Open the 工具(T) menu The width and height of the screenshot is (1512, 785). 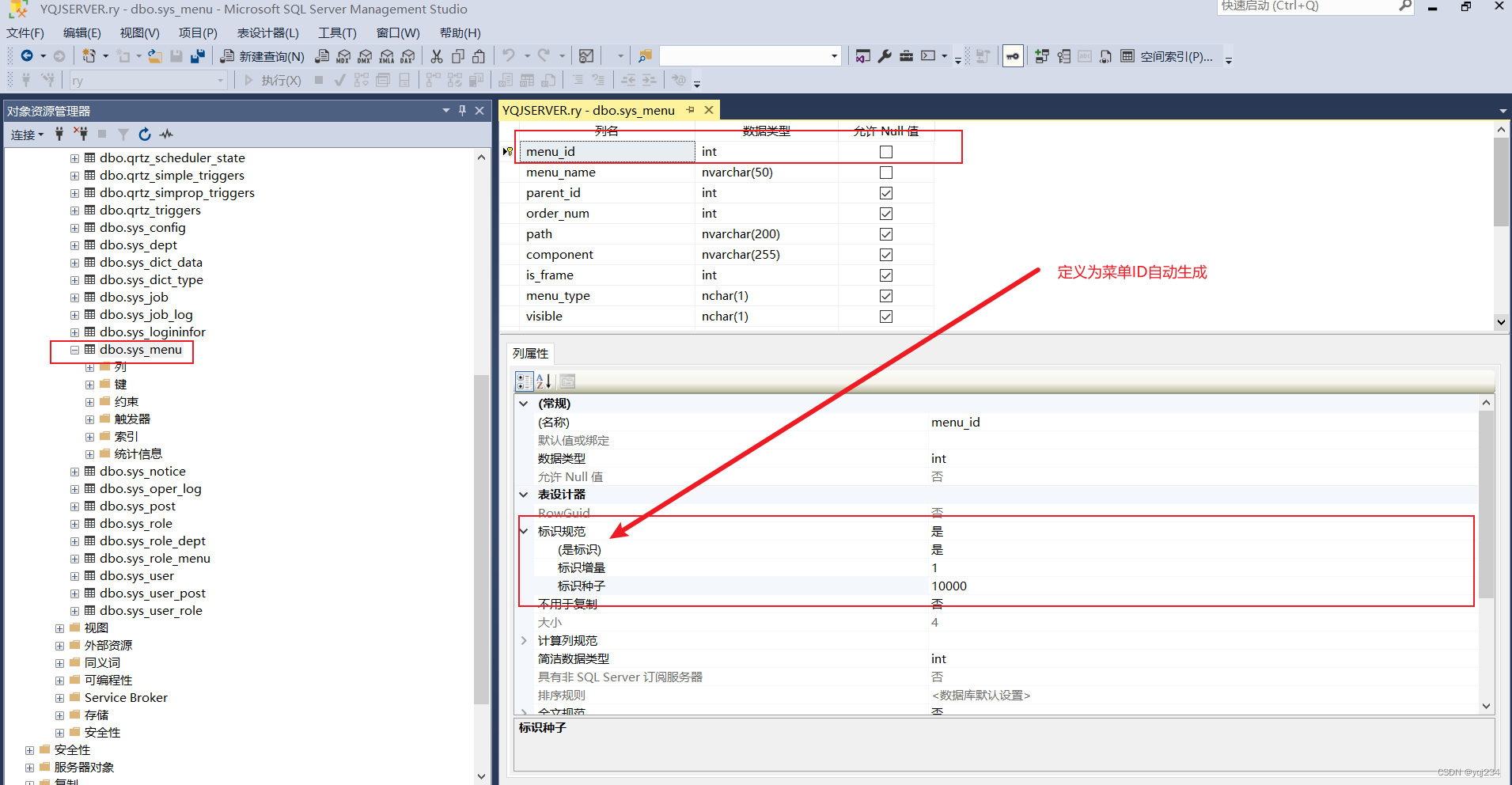point(336,32)
